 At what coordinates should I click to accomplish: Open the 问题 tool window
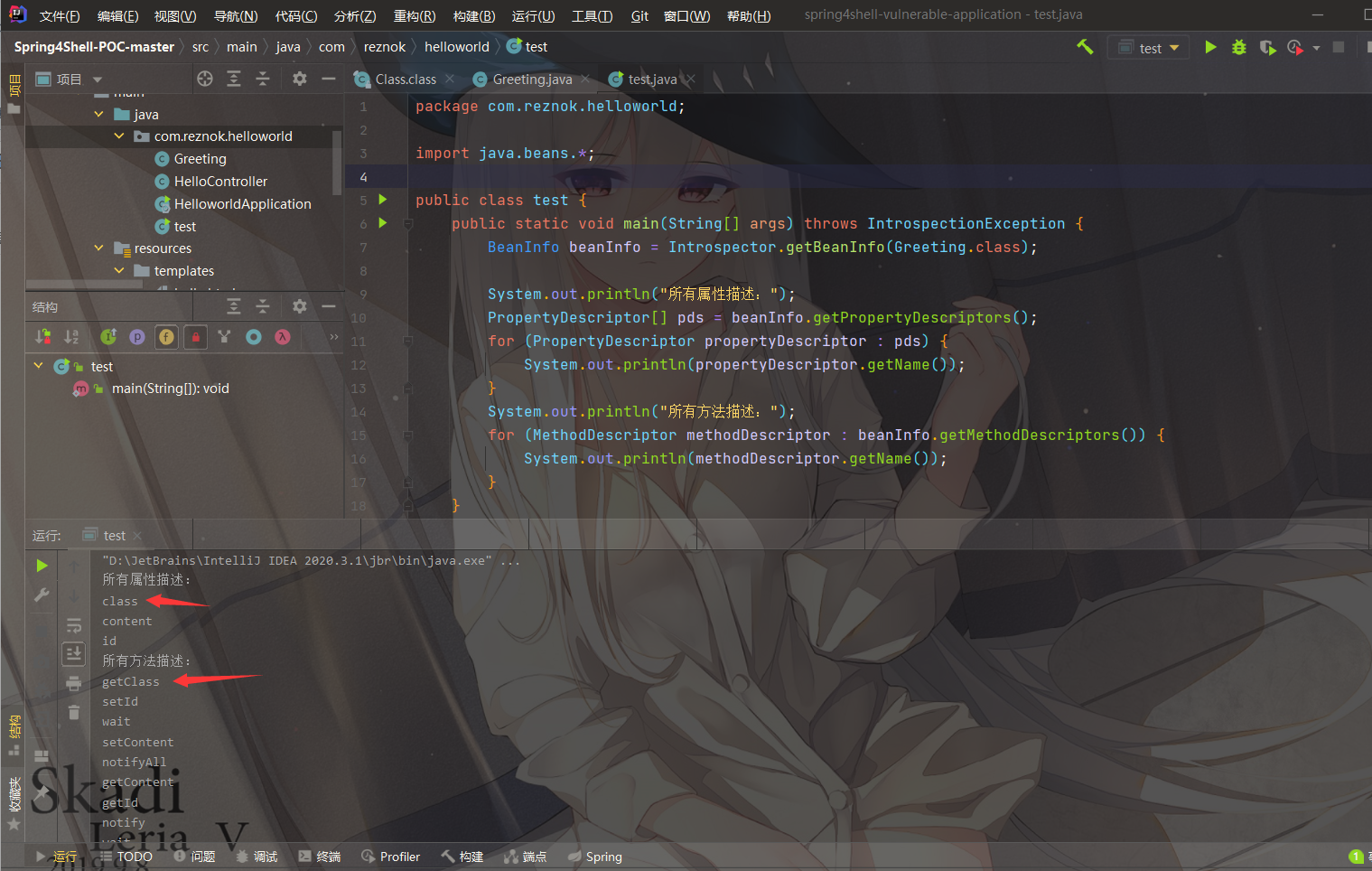(x=194, y=857)
